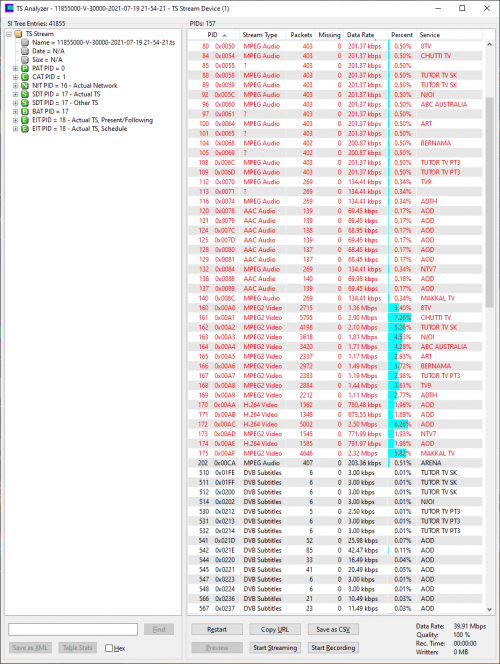Collapse the TS Stream root node
The width and height of the screenshot is (500, 664).
click(x=9, y=34)
